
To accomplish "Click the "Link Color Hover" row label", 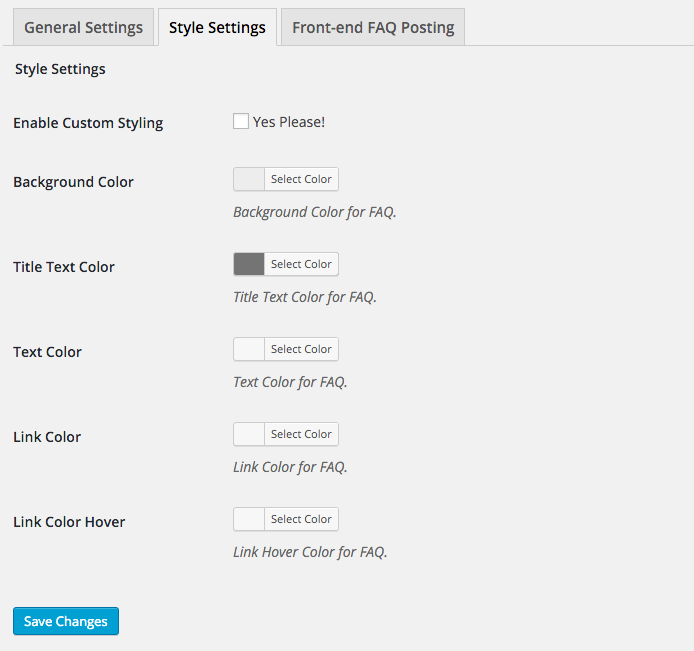I will (x=69, y=522).
